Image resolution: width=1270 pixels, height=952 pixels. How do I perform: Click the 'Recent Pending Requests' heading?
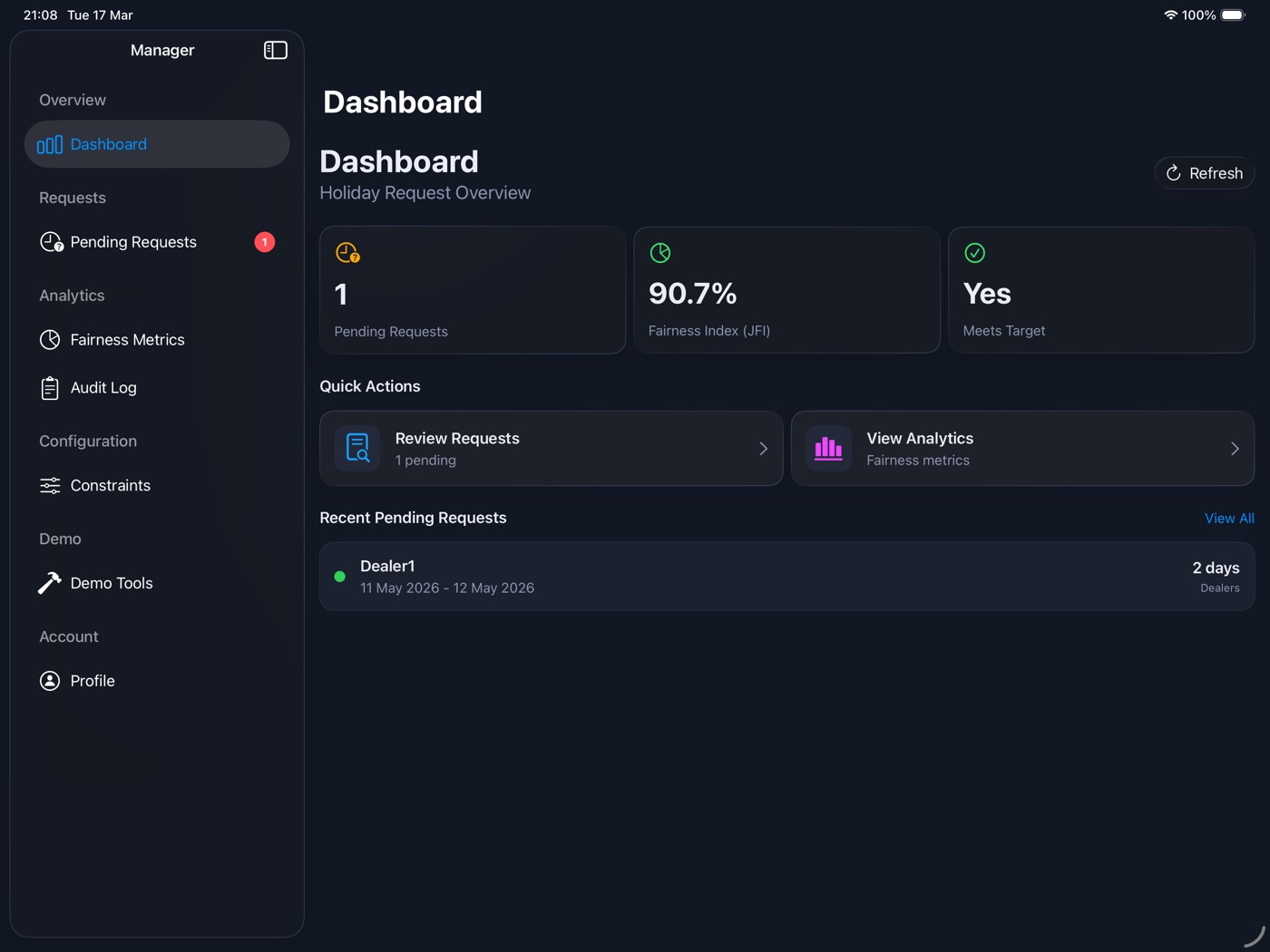pyautogui.click(x=413, y=518)
